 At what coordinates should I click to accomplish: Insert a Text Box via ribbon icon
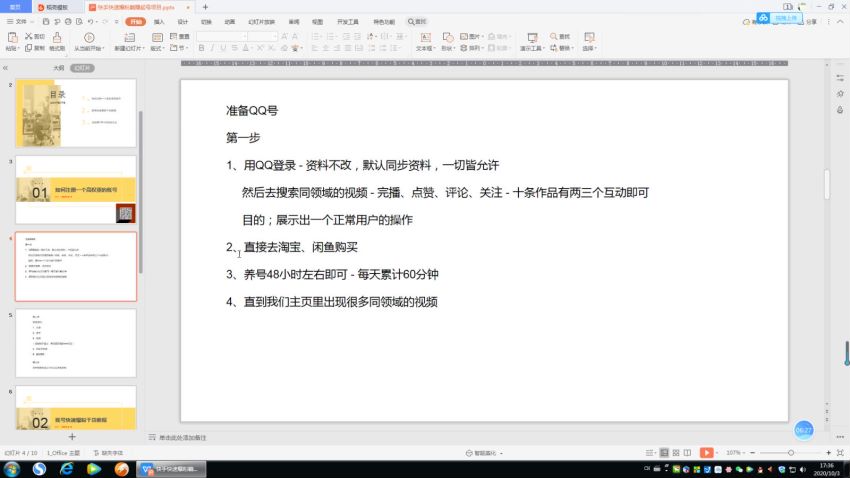(x=426, y=37)
